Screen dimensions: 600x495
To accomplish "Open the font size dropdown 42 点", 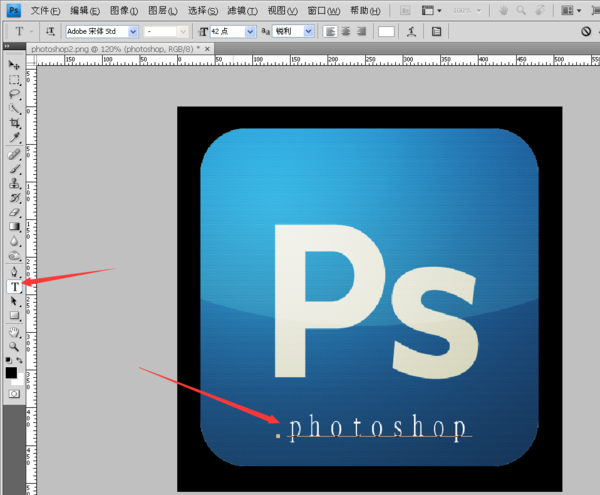I will pyautogui.click(x=250, y=31).
